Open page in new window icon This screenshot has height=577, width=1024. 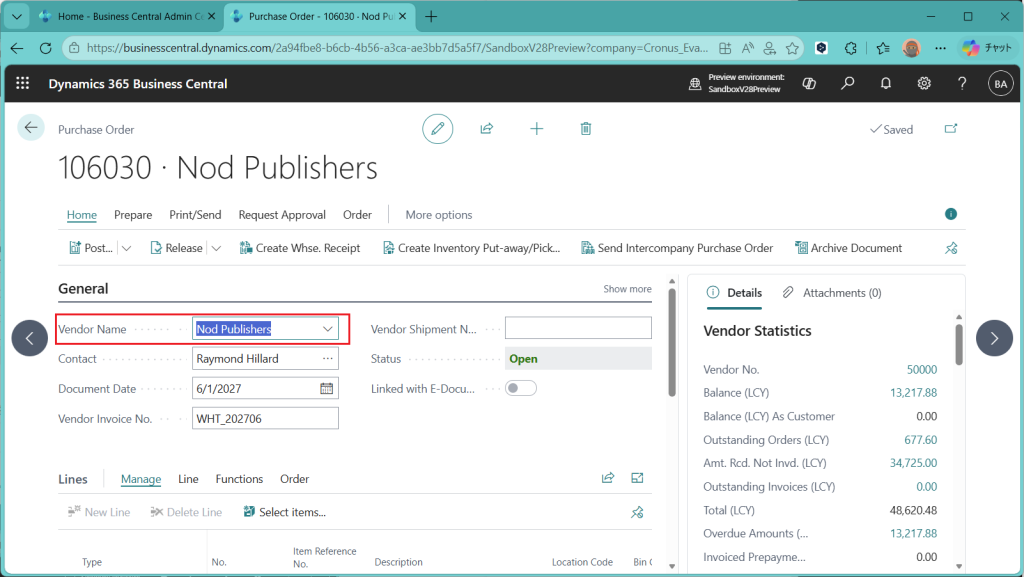951,129
